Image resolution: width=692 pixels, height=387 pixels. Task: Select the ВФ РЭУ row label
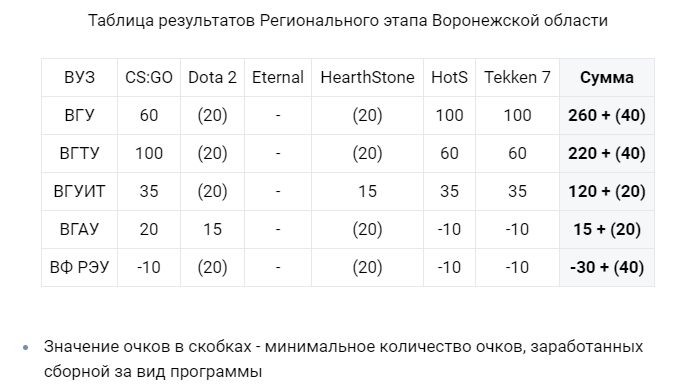(79, 267)
